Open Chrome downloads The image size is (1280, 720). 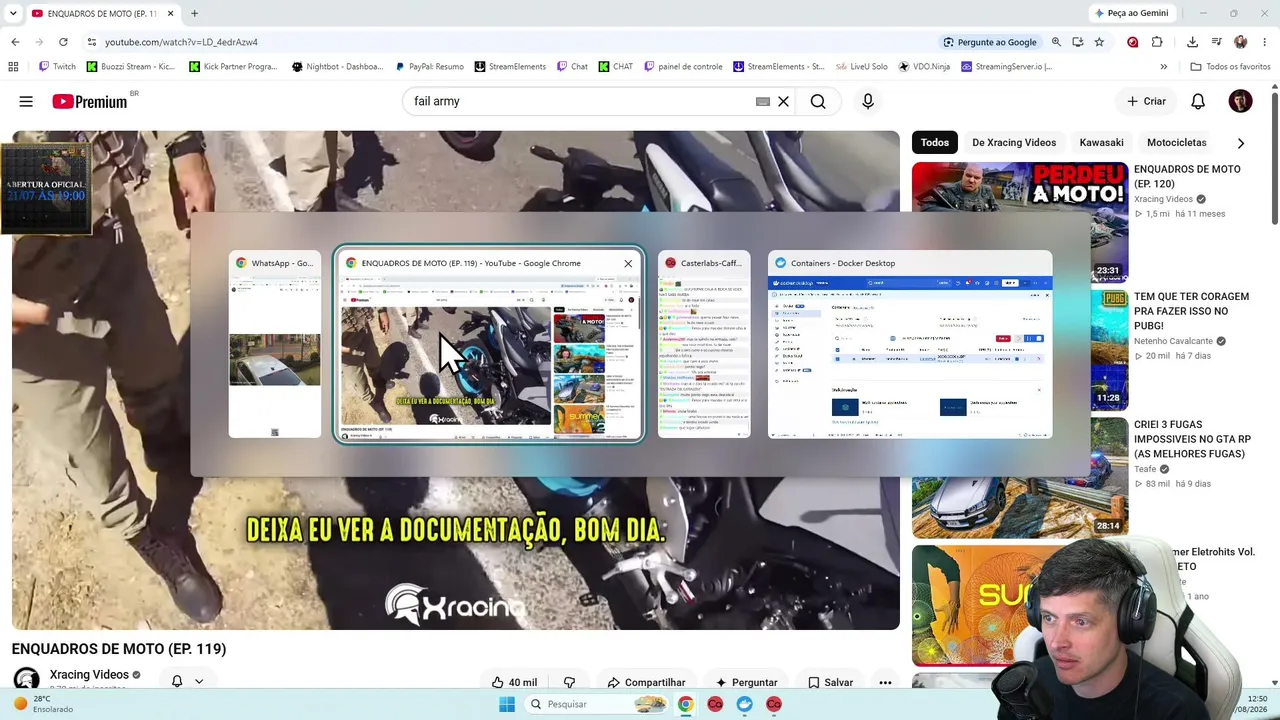1192,42
